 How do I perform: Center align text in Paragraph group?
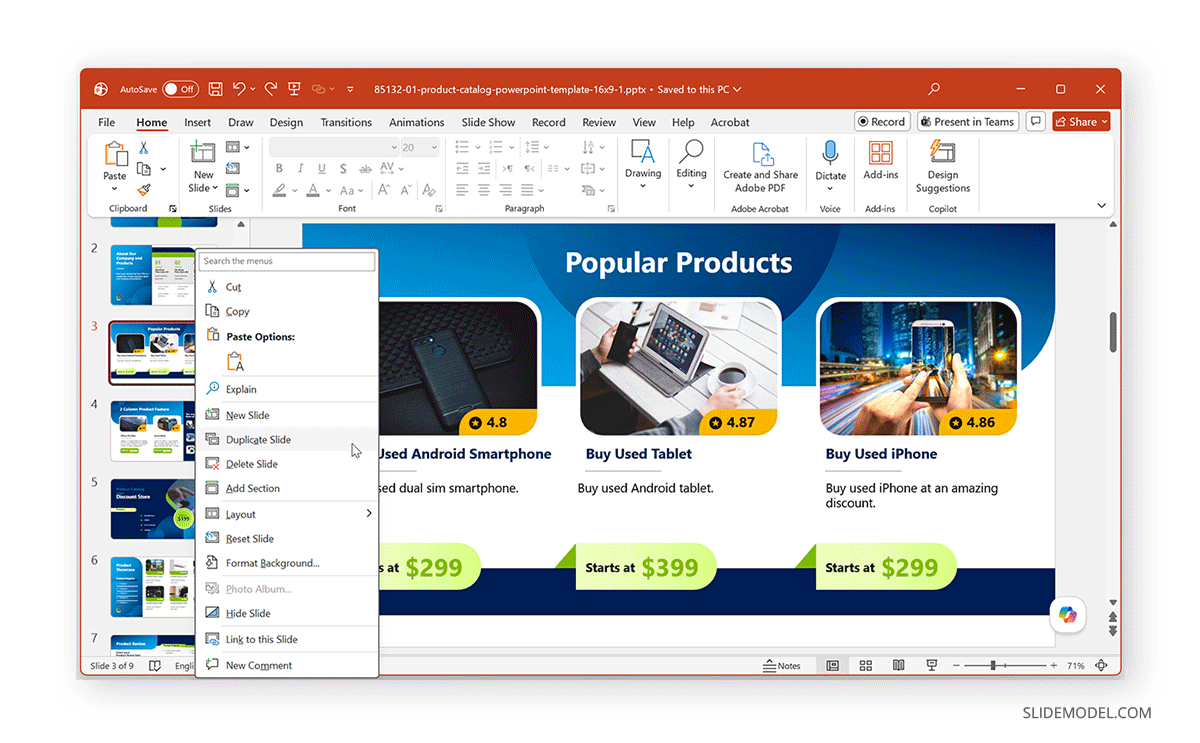click(484, 190)
